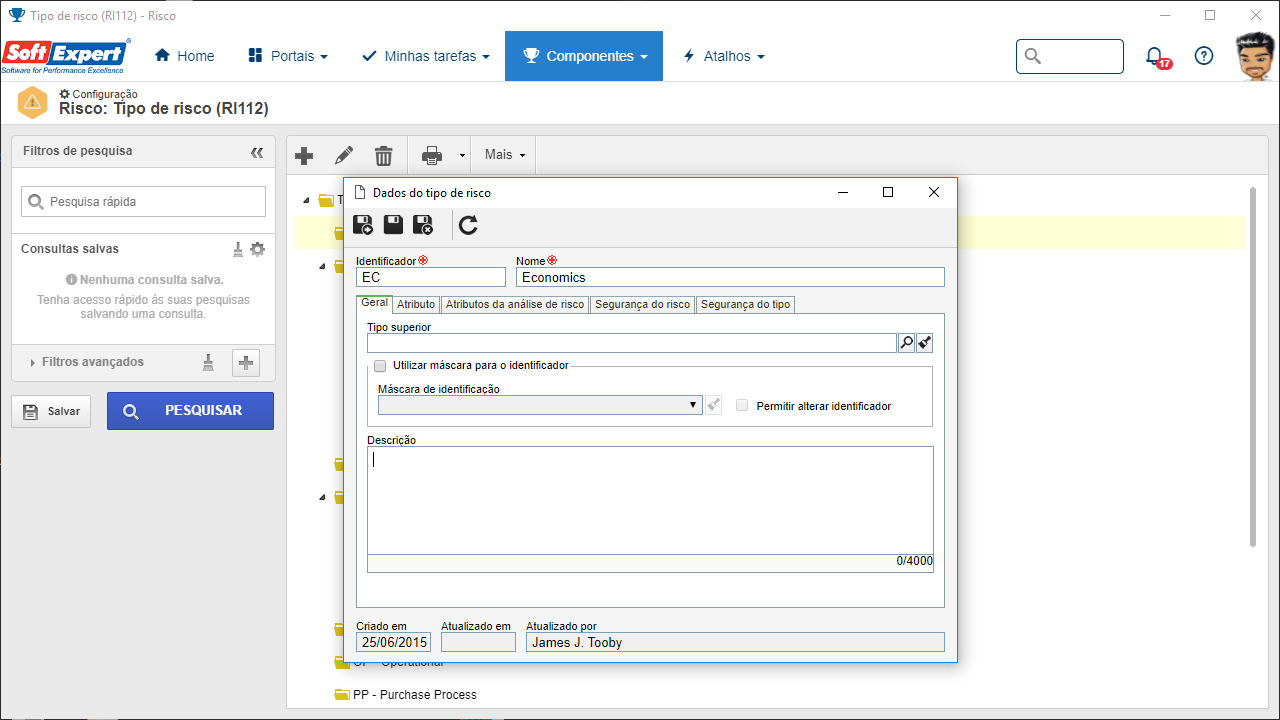The image size is (1280, 720).
Task: Click the save and new icon in dialog
Action: tap(363, 225)
